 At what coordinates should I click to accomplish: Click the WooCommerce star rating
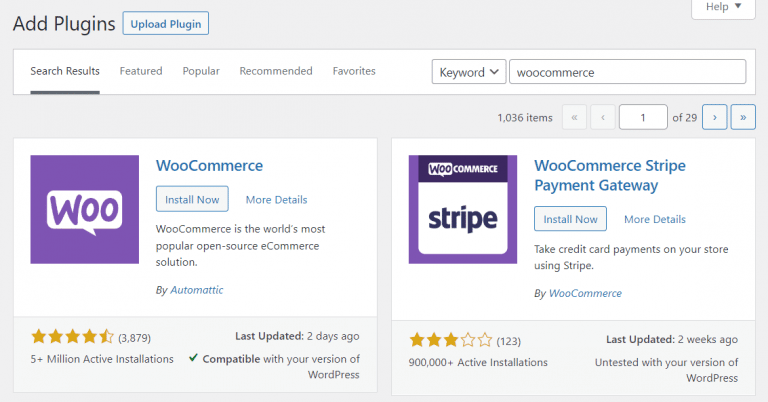72,337
